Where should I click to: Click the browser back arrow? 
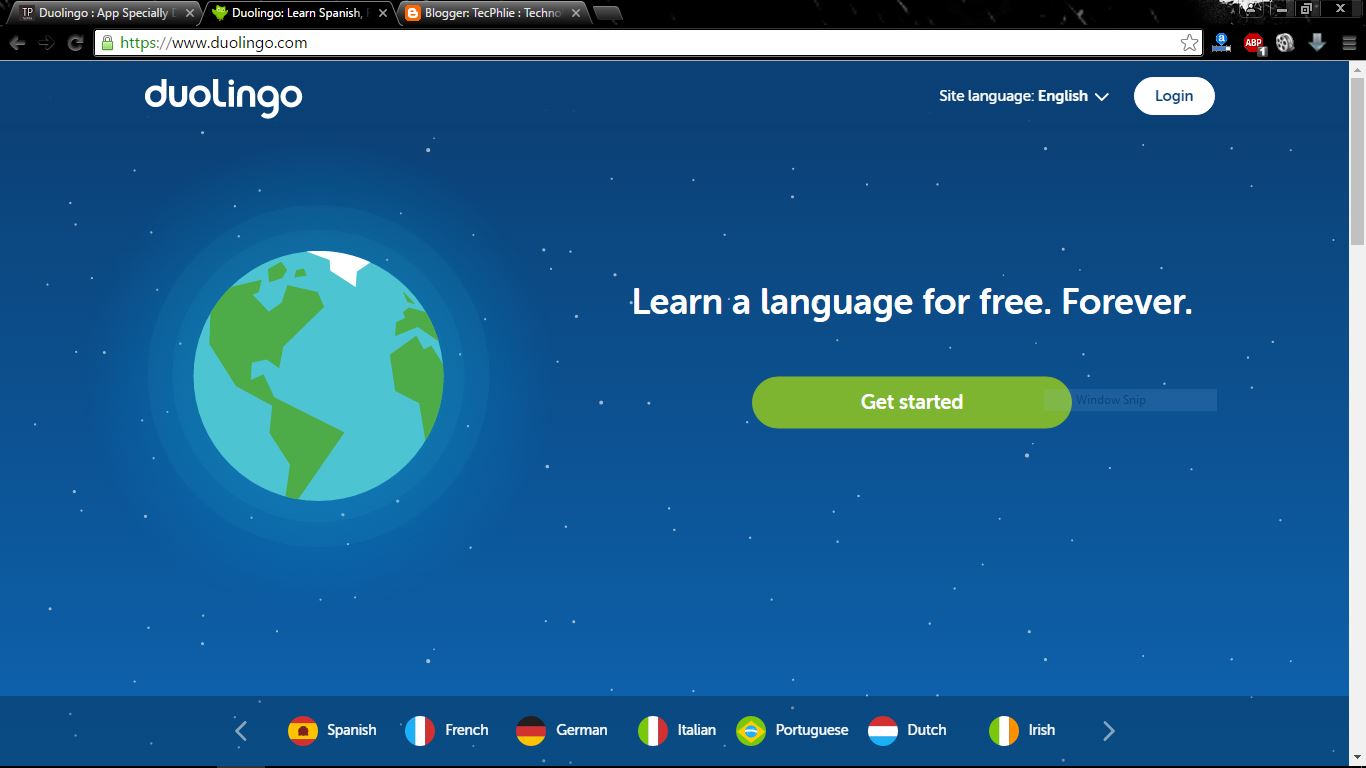17,43
